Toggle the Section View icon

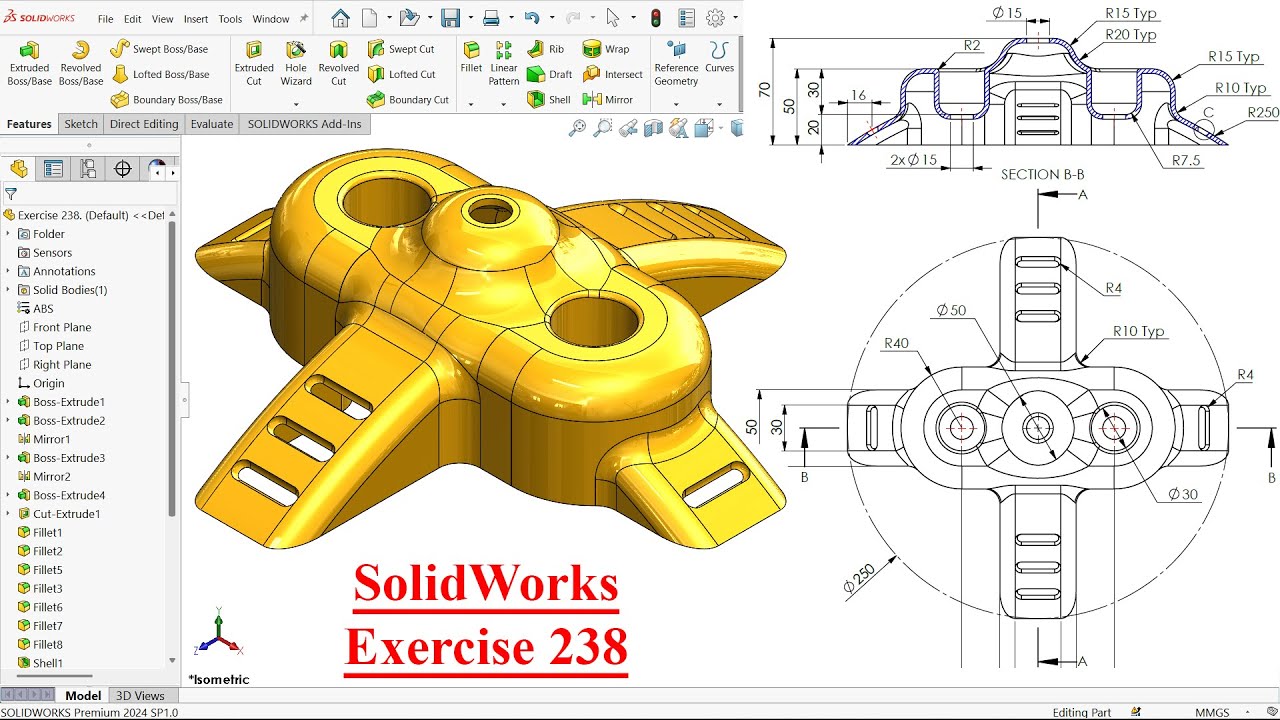[x=654, y=128]
